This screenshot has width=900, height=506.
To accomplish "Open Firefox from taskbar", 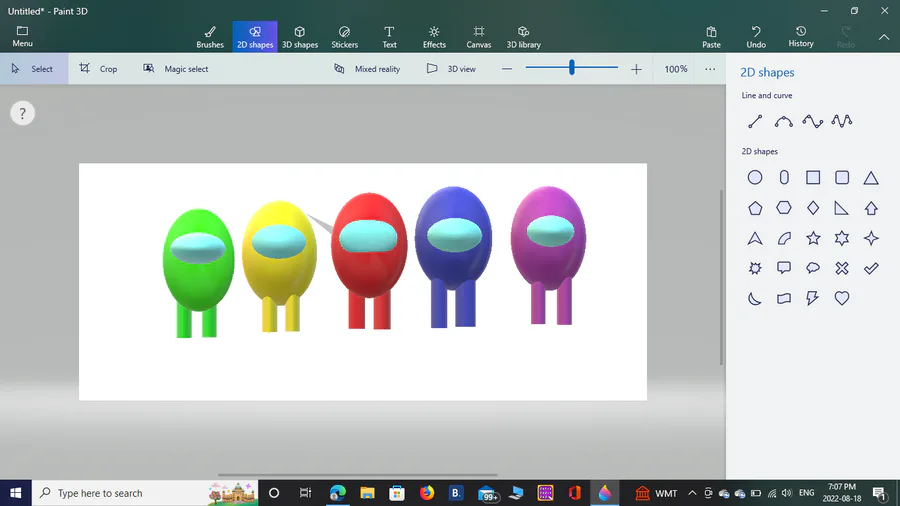I will coord(426,493).
